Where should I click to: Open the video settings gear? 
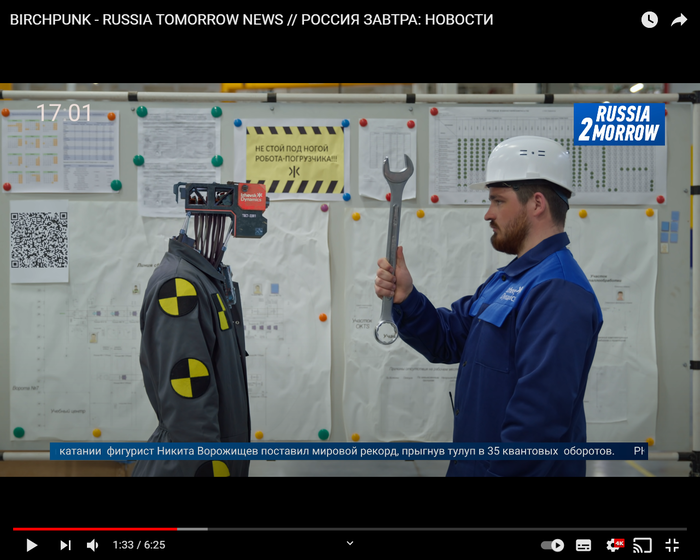pos(614,545)
